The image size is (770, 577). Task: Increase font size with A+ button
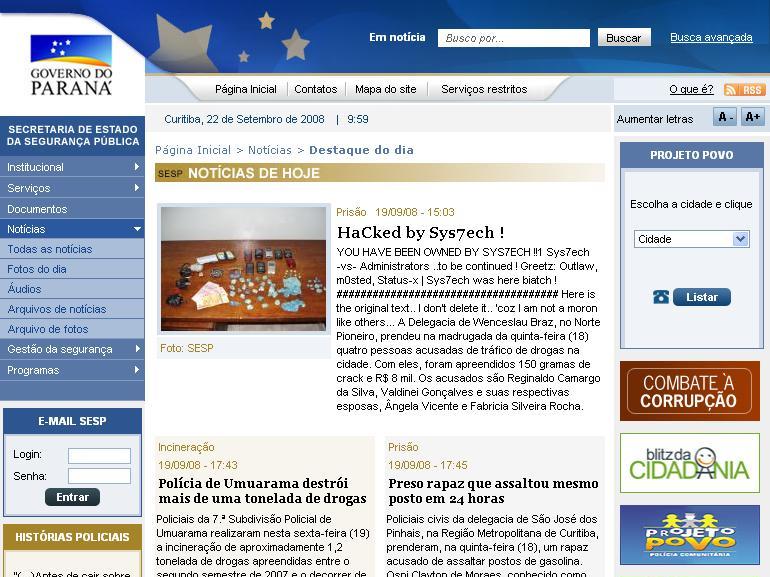[x=752, y=117]
